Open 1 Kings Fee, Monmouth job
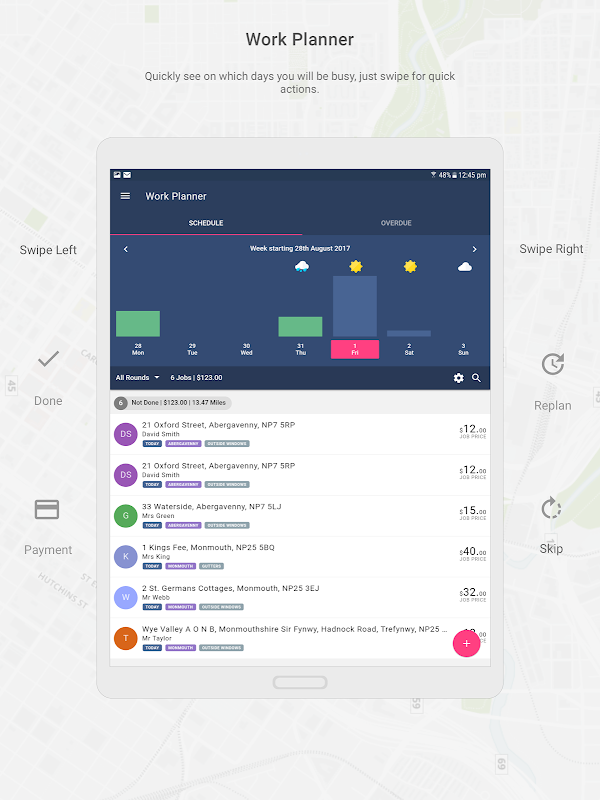This screenshot has width=600, height=800. click(300, 557)
